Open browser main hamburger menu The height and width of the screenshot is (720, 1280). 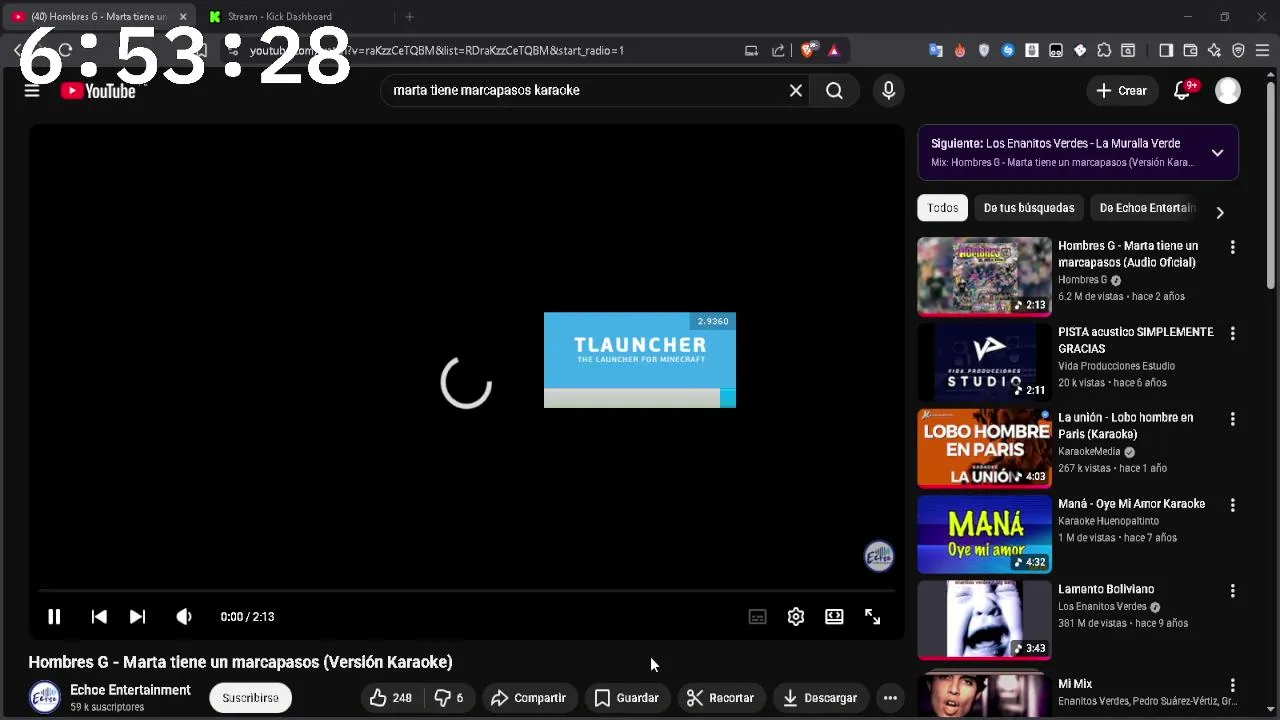point(1262,50)
